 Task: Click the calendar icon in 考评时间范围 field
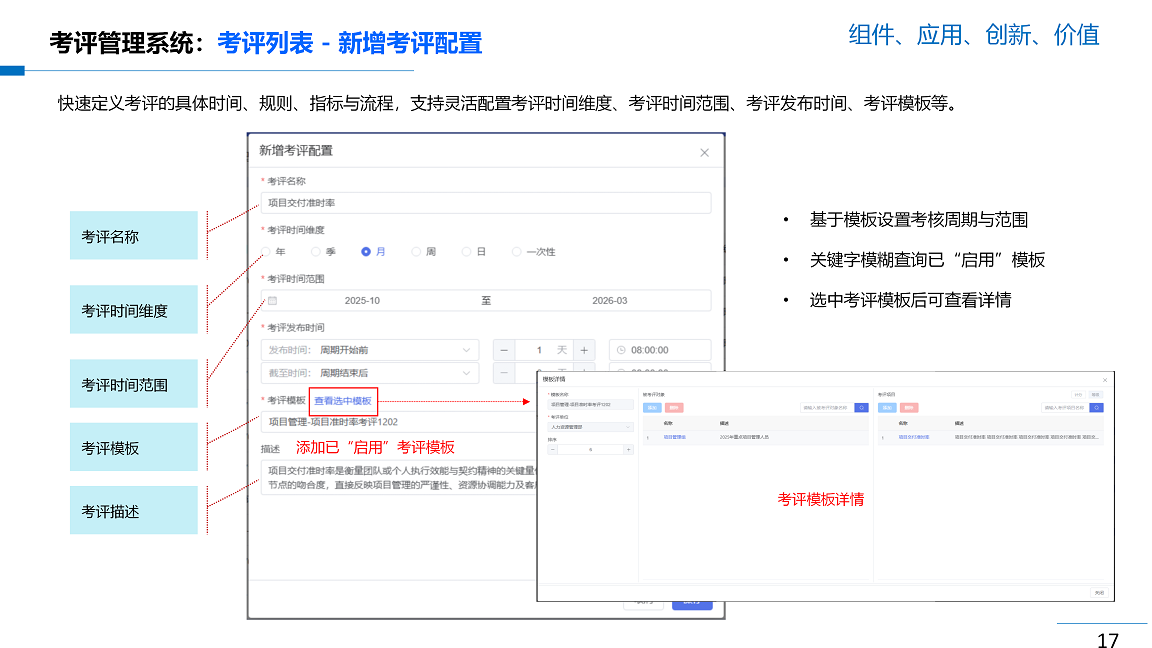[x=272, y=301]
